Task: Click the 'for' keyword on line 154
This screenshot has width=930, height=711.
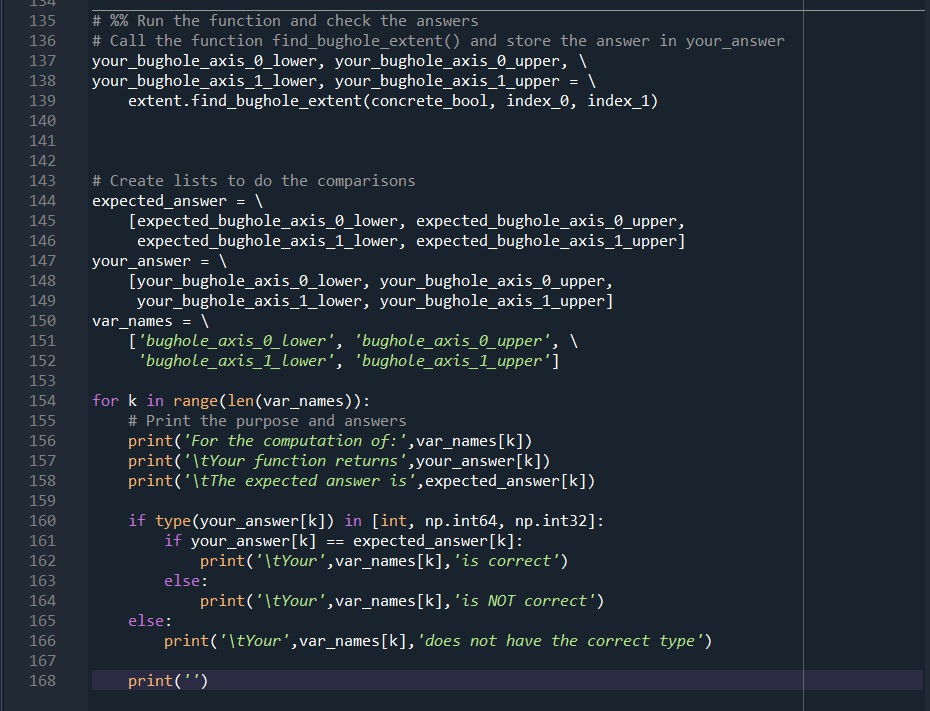Action: (105, 401)
